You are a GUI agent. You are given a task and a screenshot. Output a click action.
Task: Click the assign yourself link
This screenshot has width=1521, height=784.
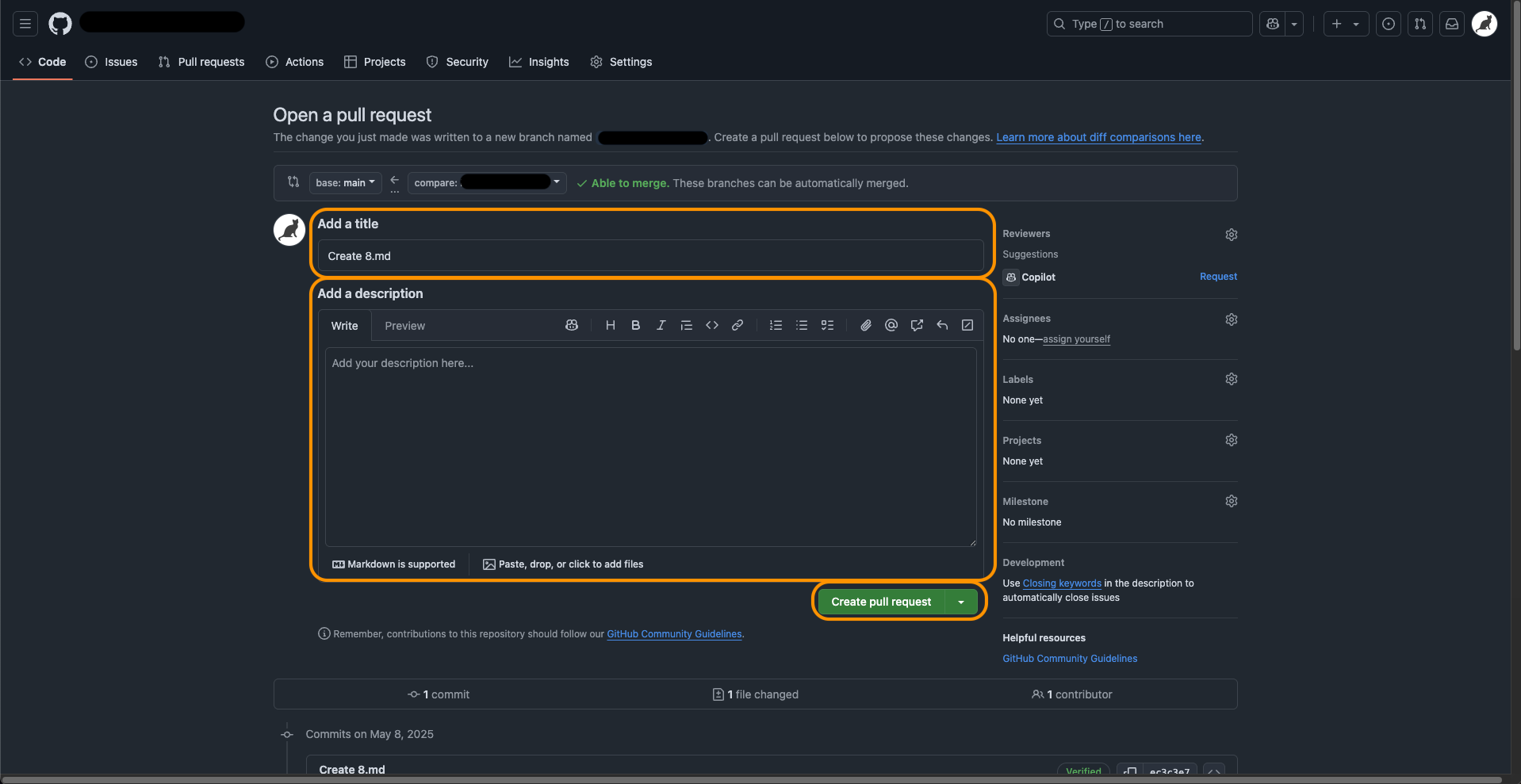click(1076, 339)
